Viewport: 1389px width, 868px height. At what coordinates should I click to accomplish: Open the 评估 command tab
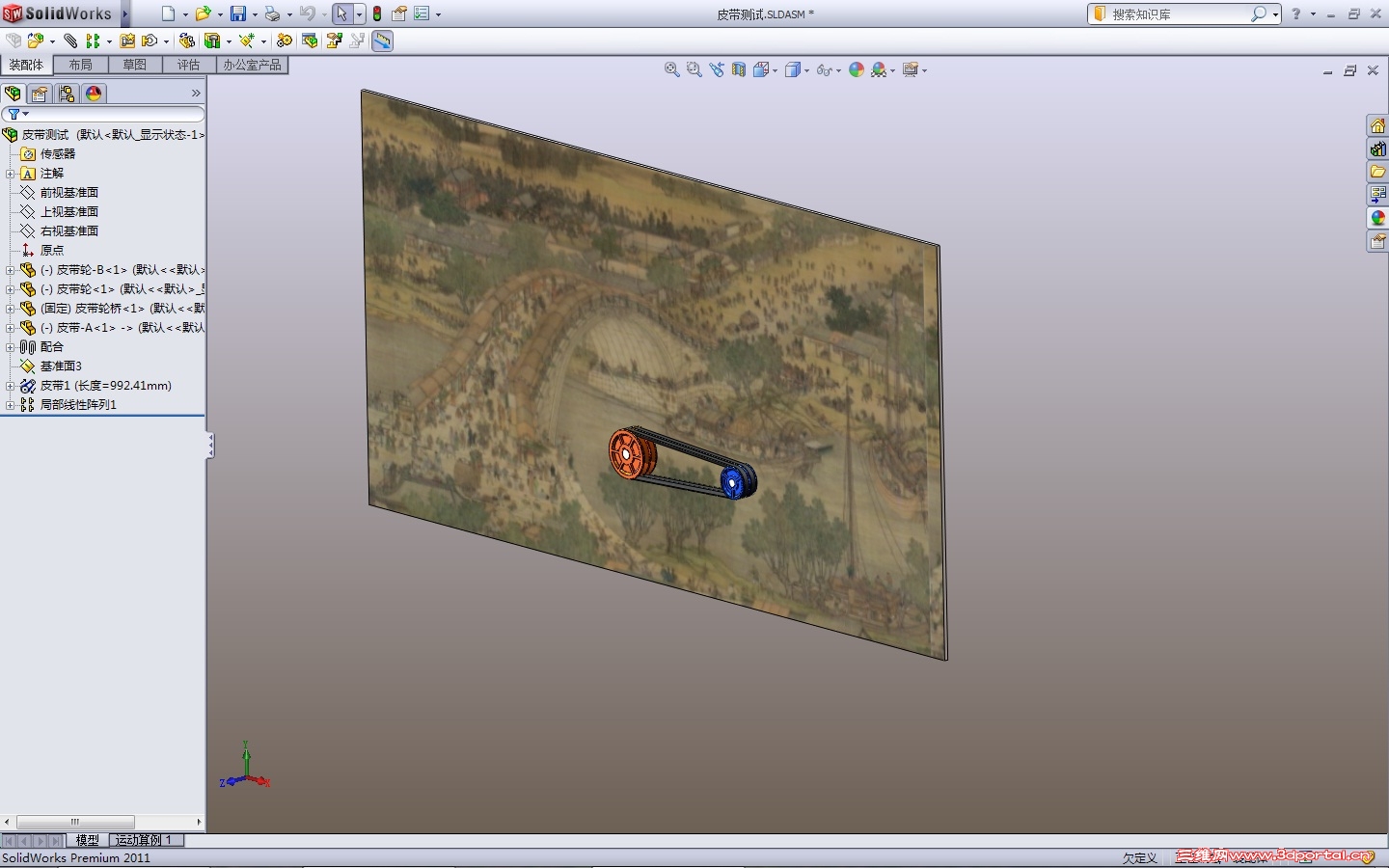pos(189,65)
